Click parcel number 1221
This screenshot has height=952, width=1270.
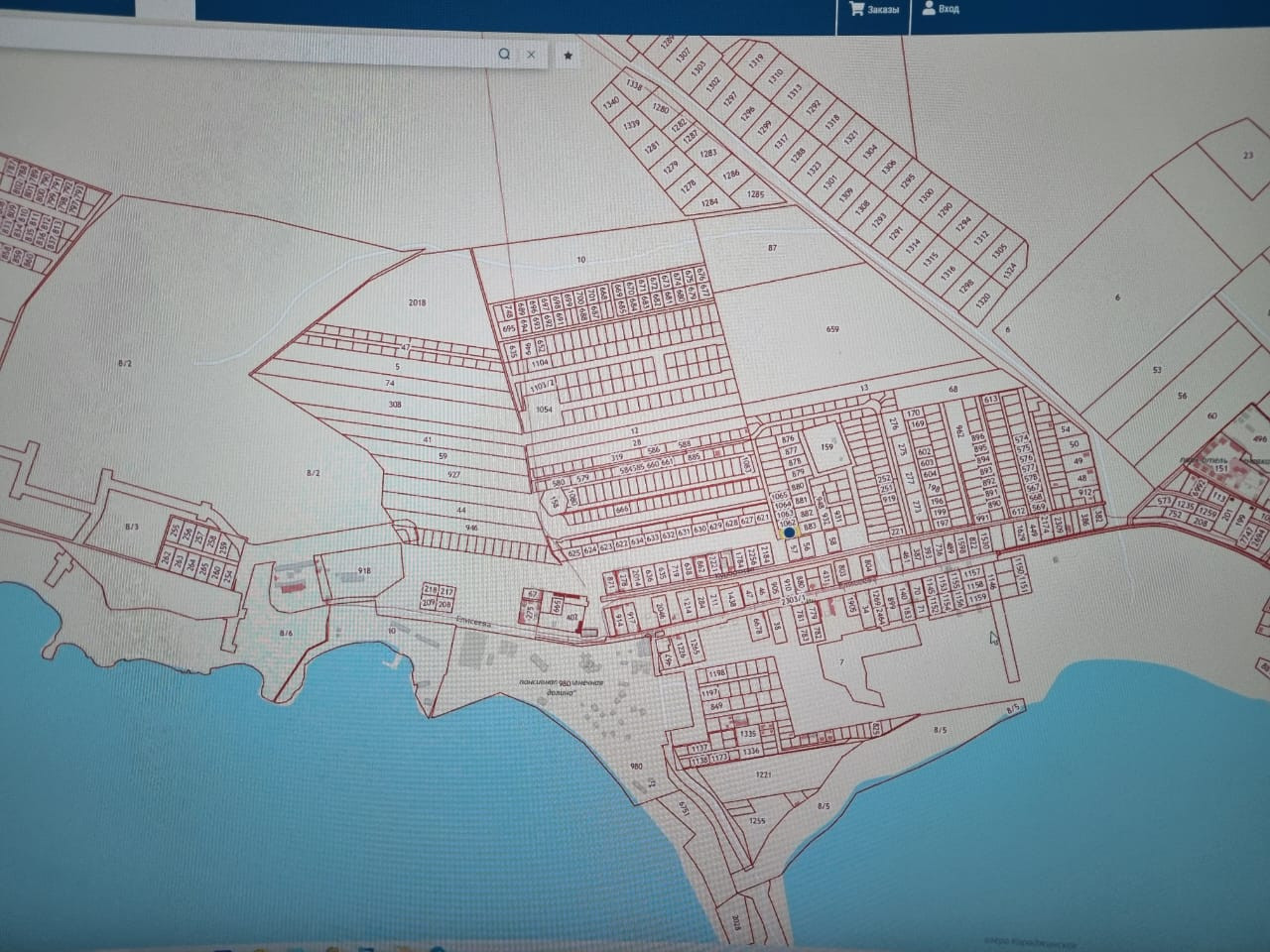763,774
